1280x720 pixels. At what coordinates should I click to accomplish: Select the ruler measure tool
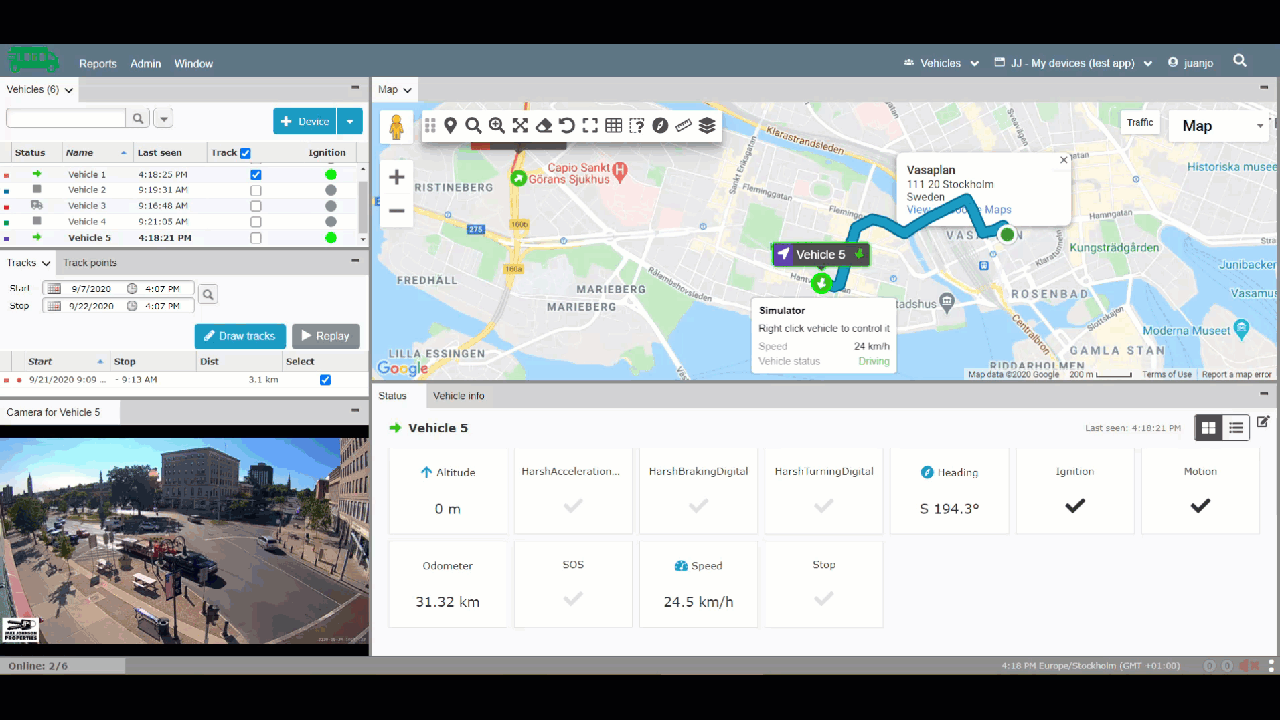coord(683,125)
